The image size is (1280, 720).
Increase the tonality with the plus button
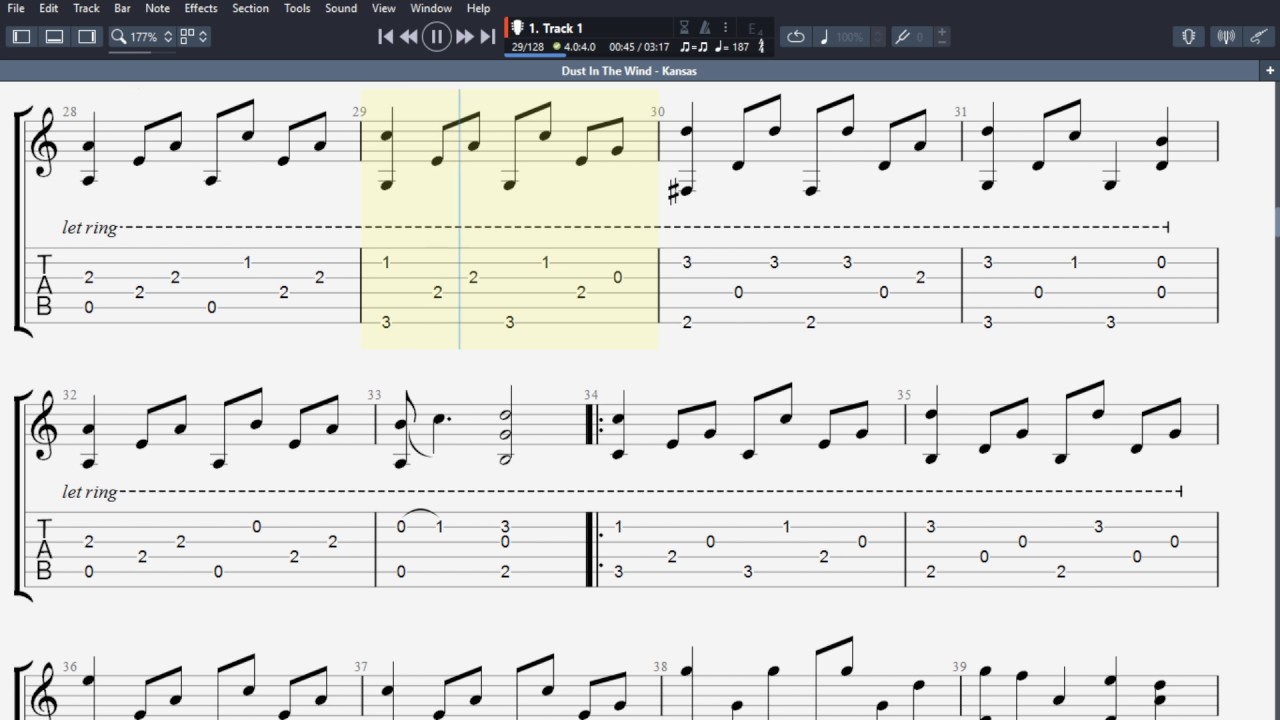[x=942, y=32]
